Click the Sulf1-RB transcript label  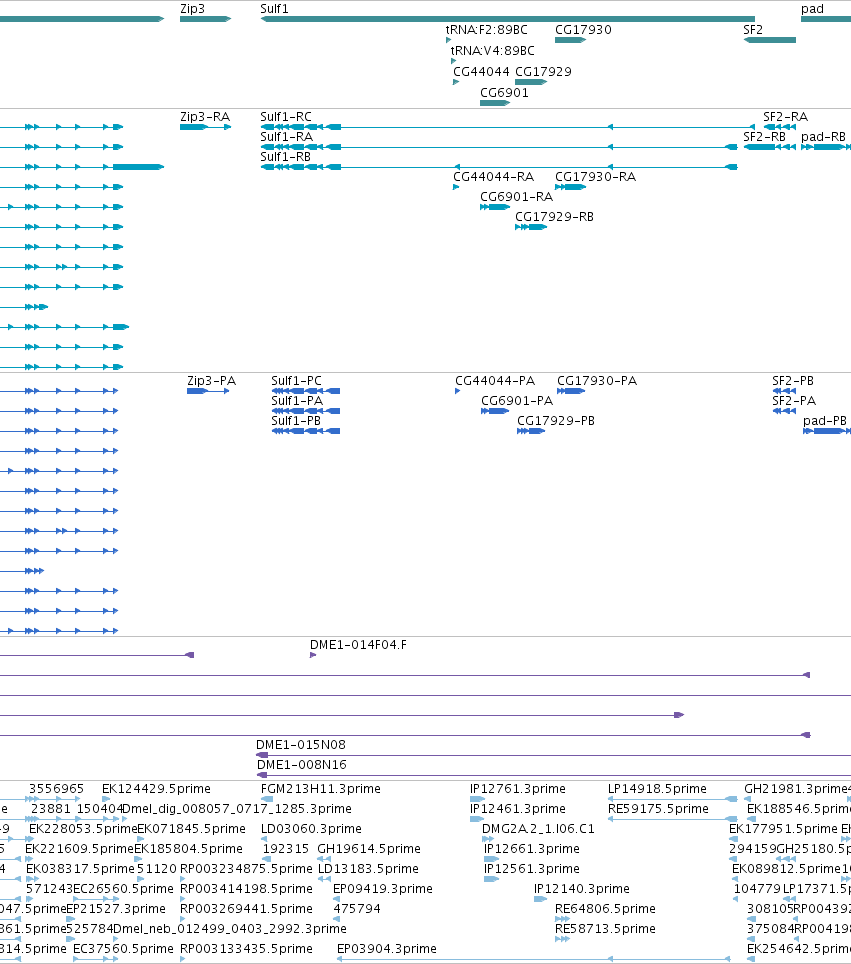285,157
